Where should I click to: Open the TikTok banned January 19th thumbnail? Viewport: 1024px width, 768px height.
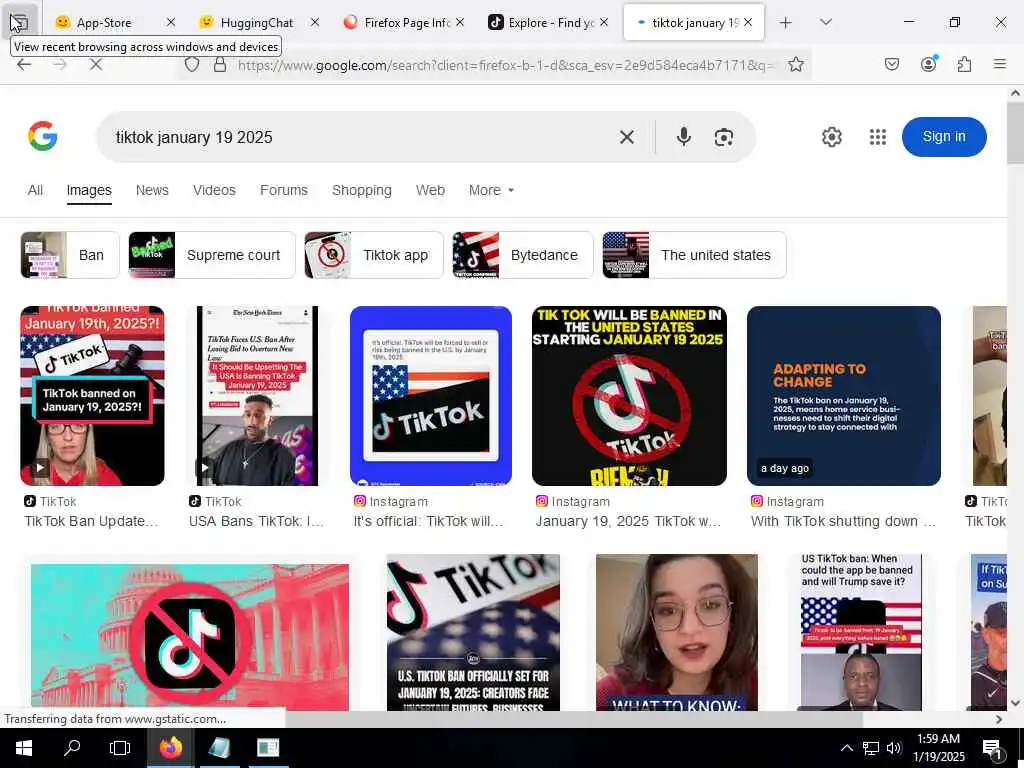pyautogui.click(x=92, y=396)
